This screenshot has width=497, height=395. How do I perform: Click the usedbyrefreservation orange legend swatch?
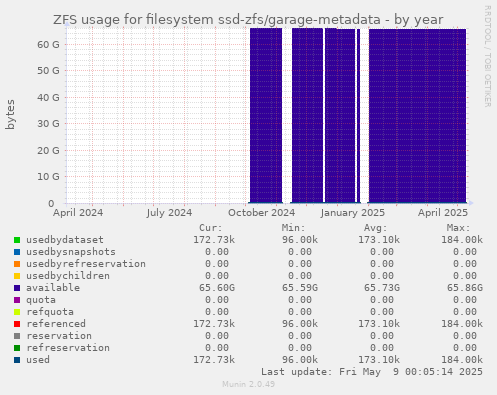click(17, 264)
